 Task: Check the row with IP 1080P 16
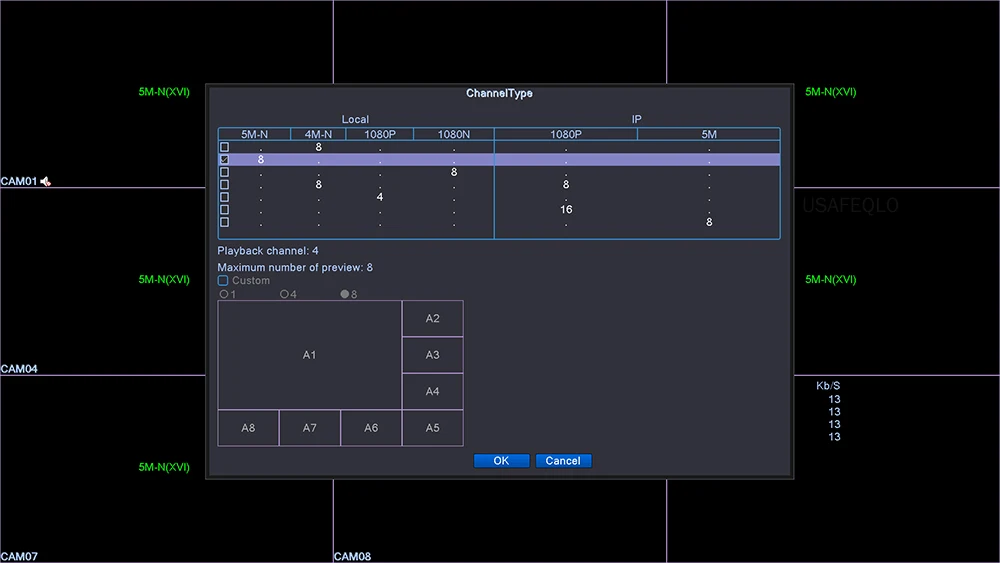point(224,210)
